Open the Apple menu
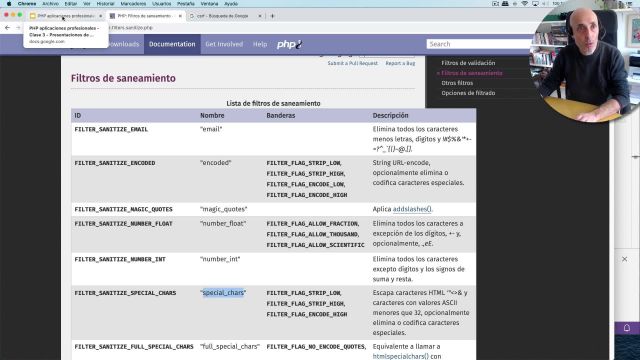Viewport: 640px width, 360px height. click(x=9, y=4)
